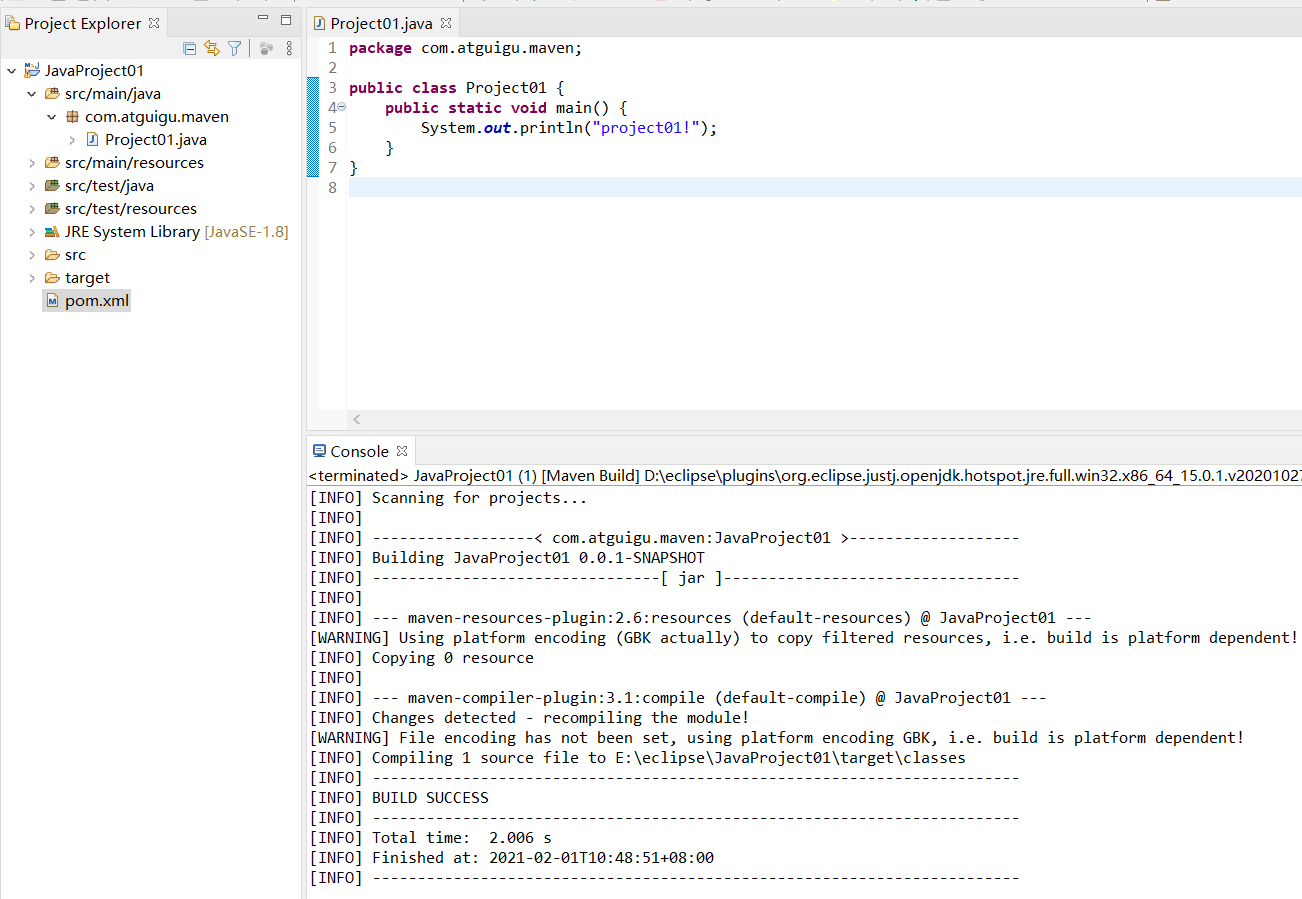Click the com.atguigu.maven package icon
Screen dimensions: 1302x899
[x=72, y=117]
